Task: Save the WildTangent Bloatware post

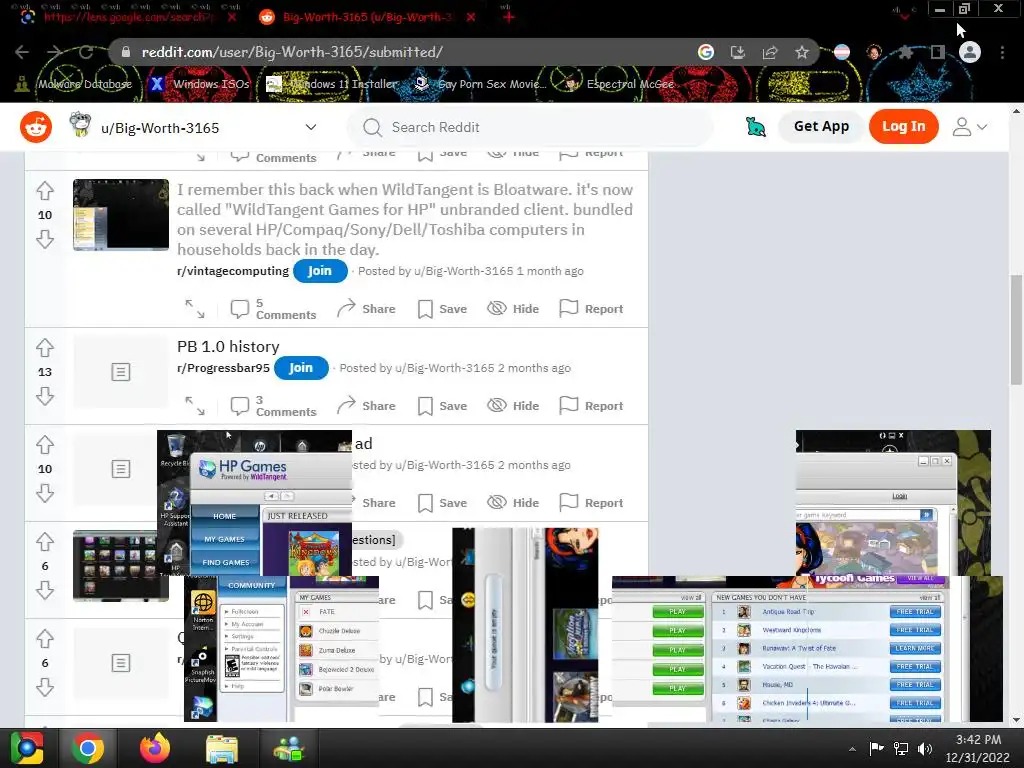Action: click(442, 309)
